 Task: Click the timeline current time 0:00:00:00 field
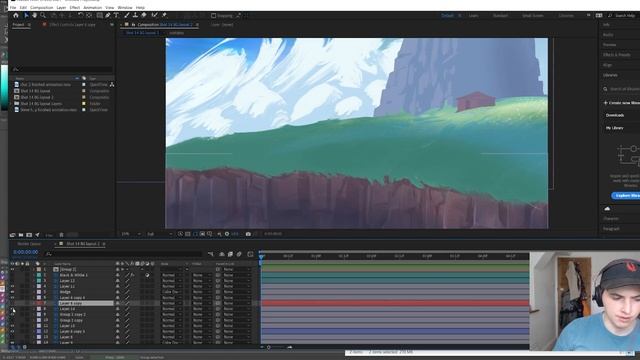(25, 253)
